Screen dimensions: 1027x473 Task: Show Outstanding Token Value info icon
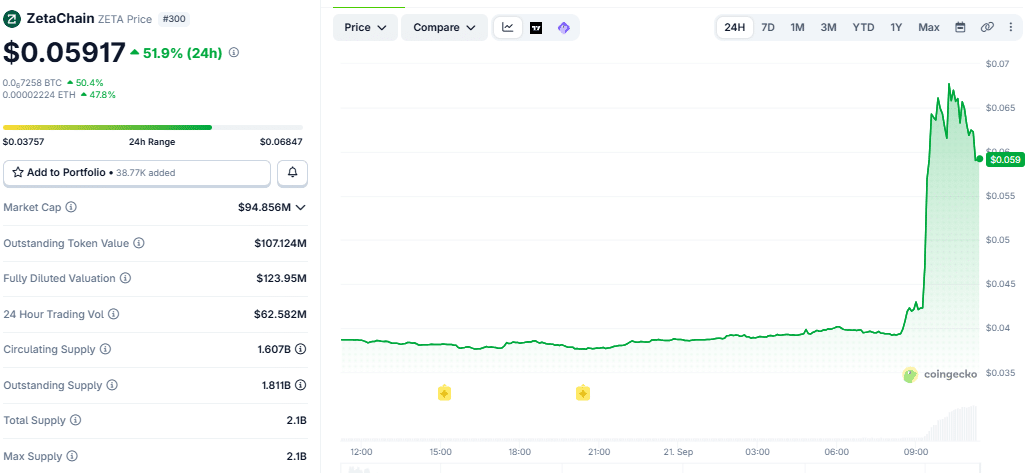pos(139,243)
